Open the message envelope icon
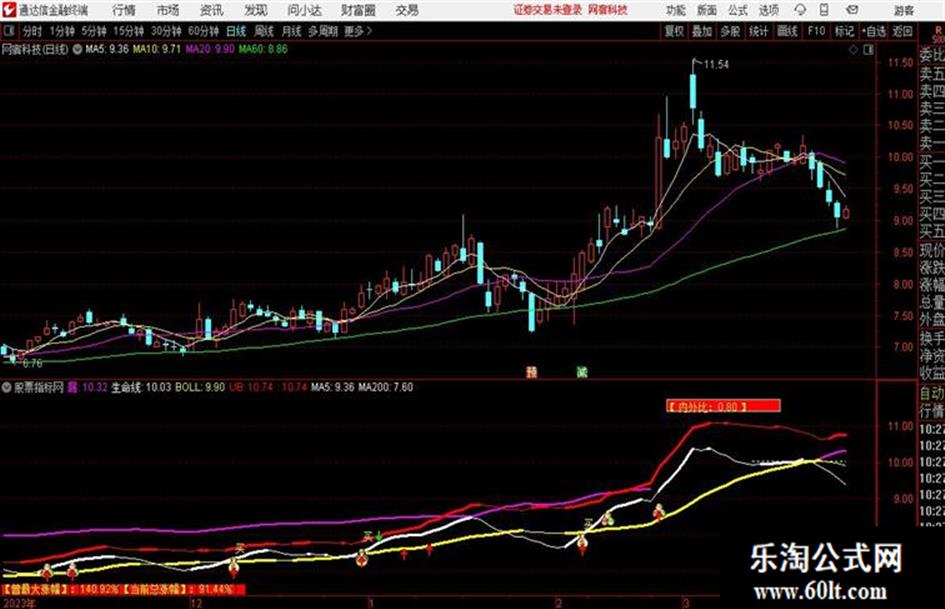This screenshot has height=609, width=945. coord(852,10)
